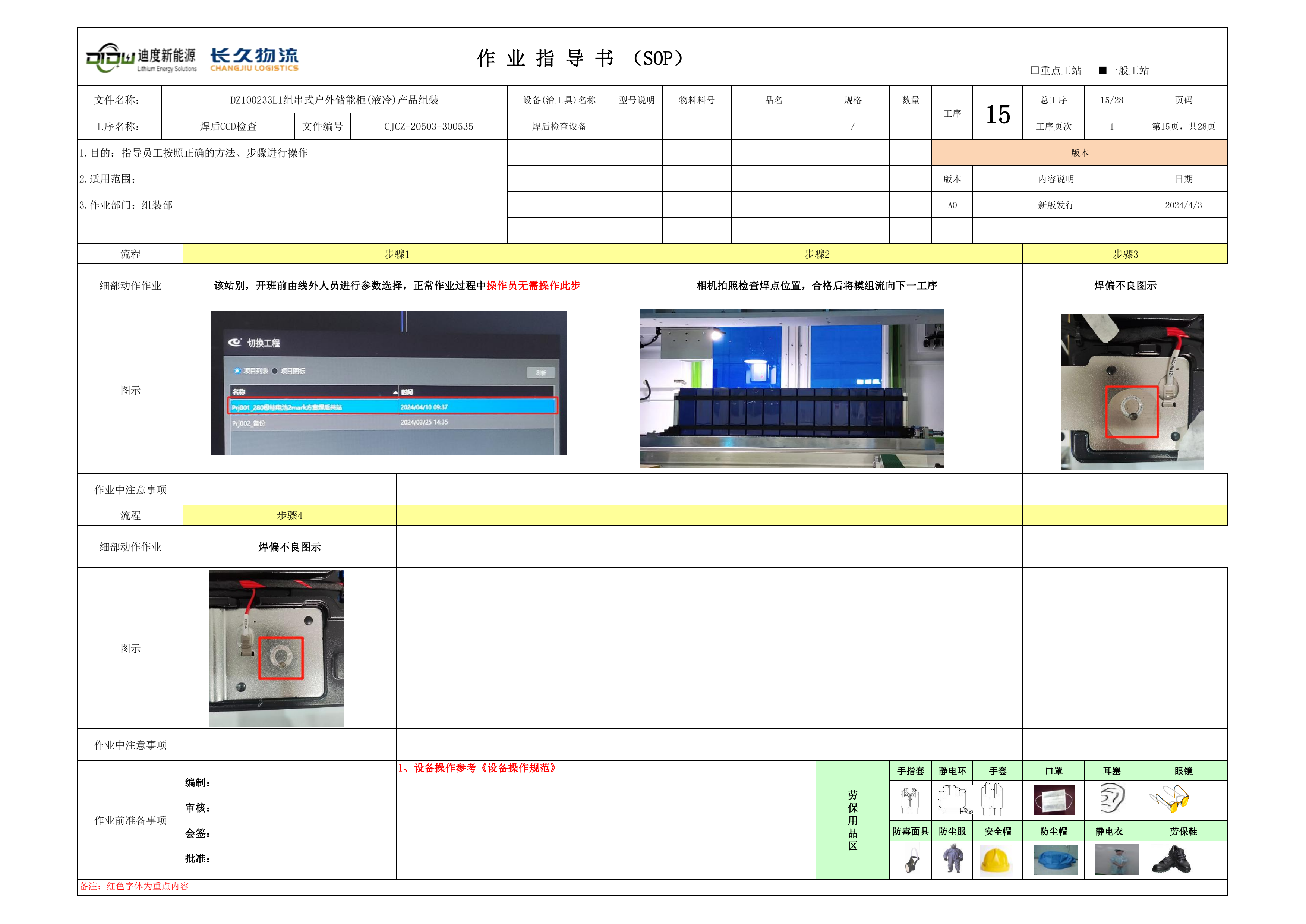Click the black safety shoes (劳保鞋) icon
The width and height of the screenshot is (1306, 924).
click(1171, 860)
